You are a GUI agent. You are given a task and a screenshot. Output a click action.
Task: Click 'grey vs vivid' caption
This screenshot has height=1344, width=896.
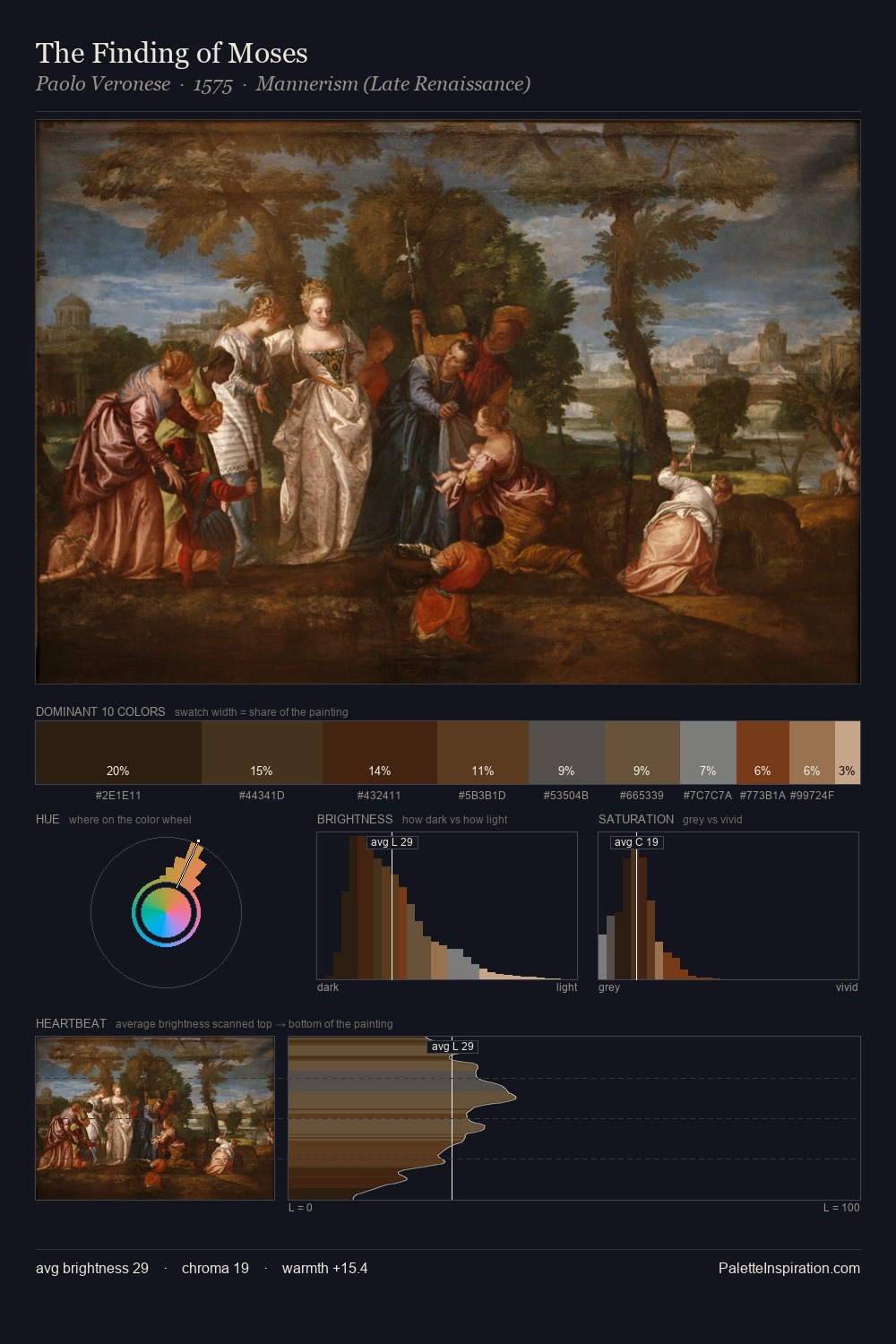coord(712,820)
